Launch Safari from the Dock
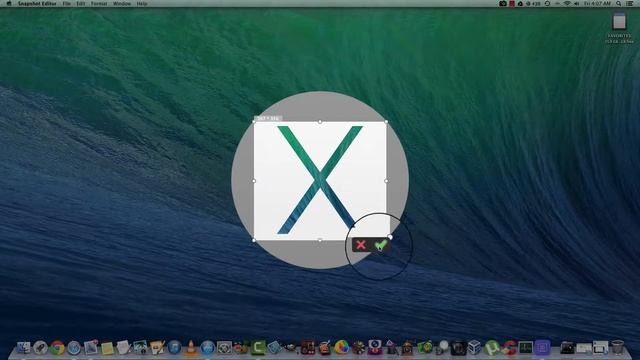Viewport: 640px width, 360px height. coord(74,348)
